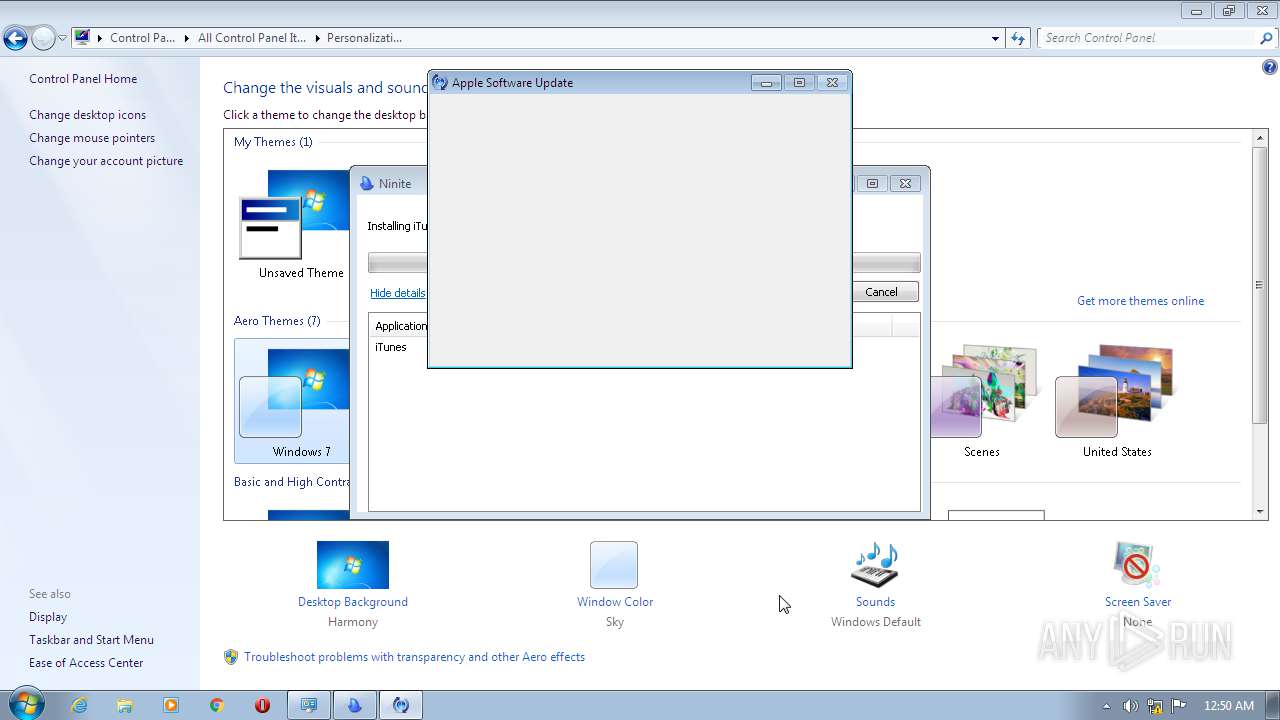Click the Control Panel breadcrumb segment
1280x720 pixels.
click(142, 38)
